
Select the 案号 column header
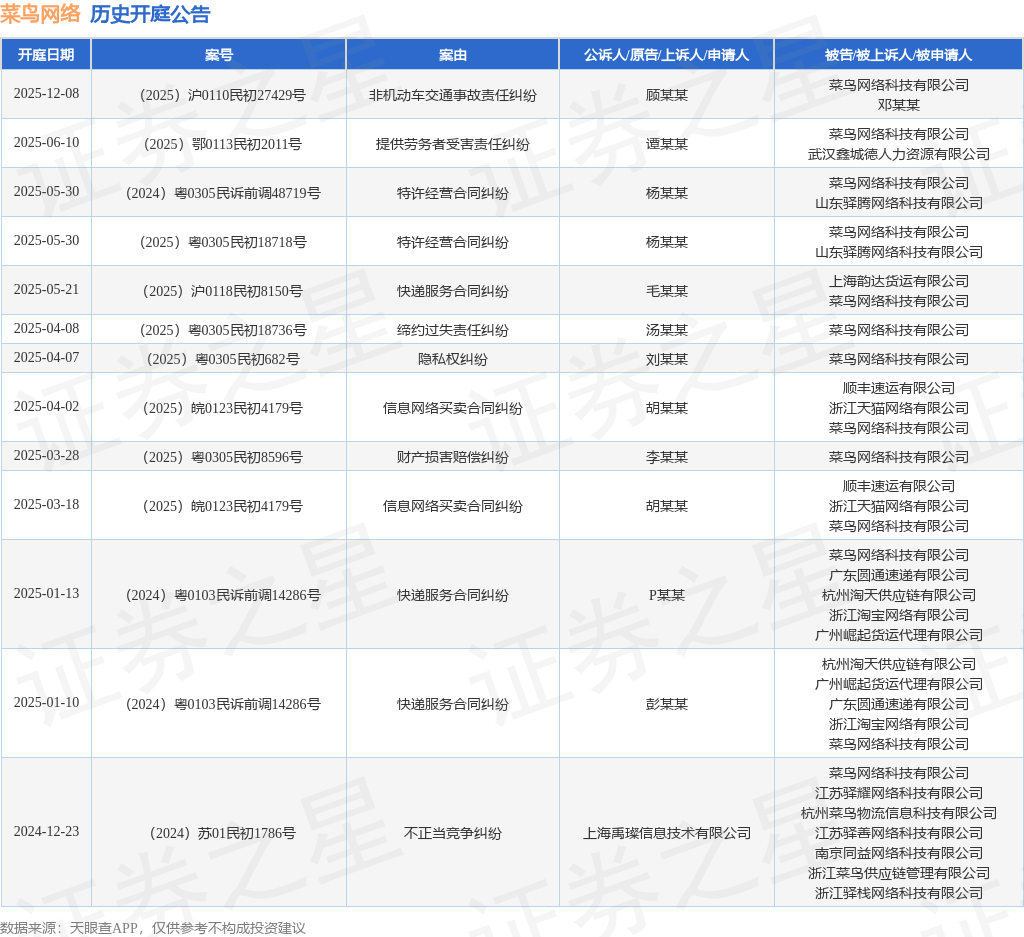[x=219, y=55]
